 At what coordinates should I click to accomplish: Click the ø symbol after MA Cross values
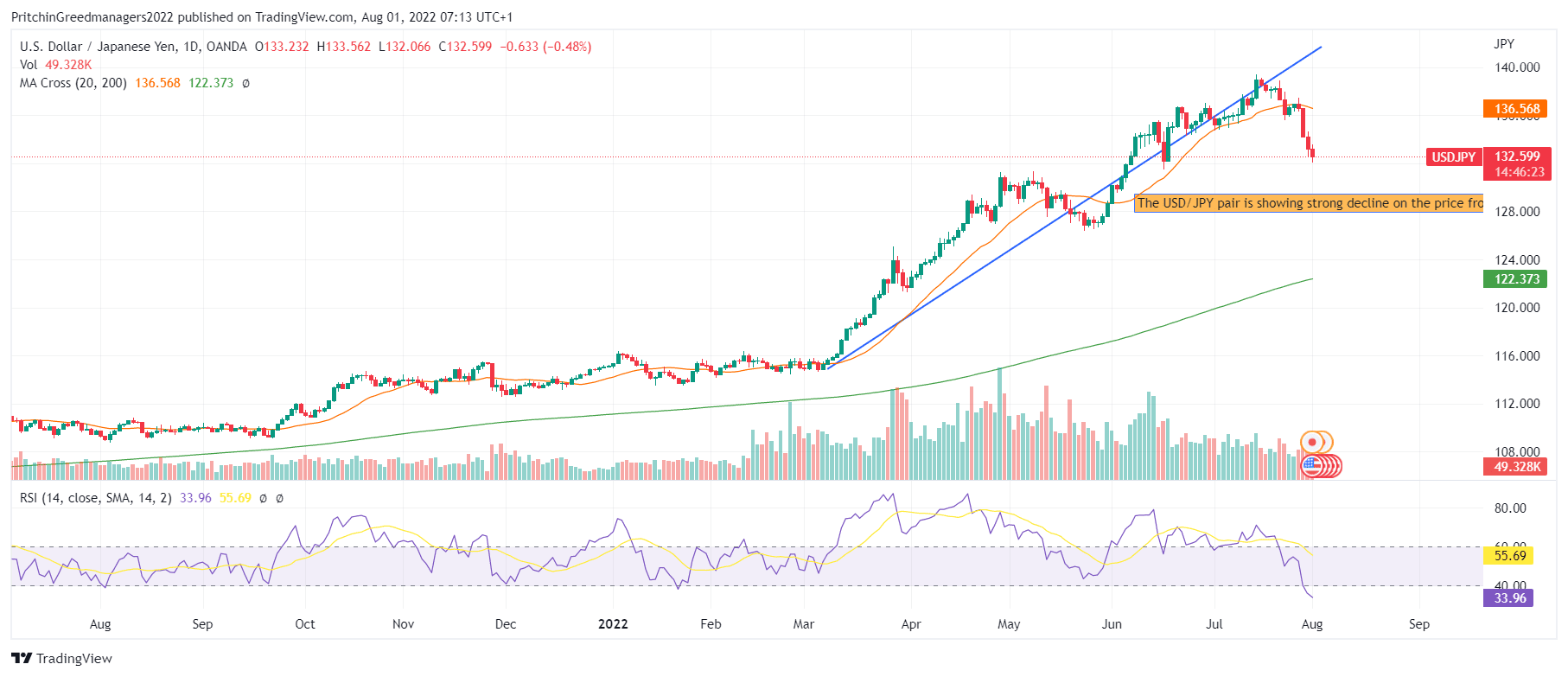[245, 83]
